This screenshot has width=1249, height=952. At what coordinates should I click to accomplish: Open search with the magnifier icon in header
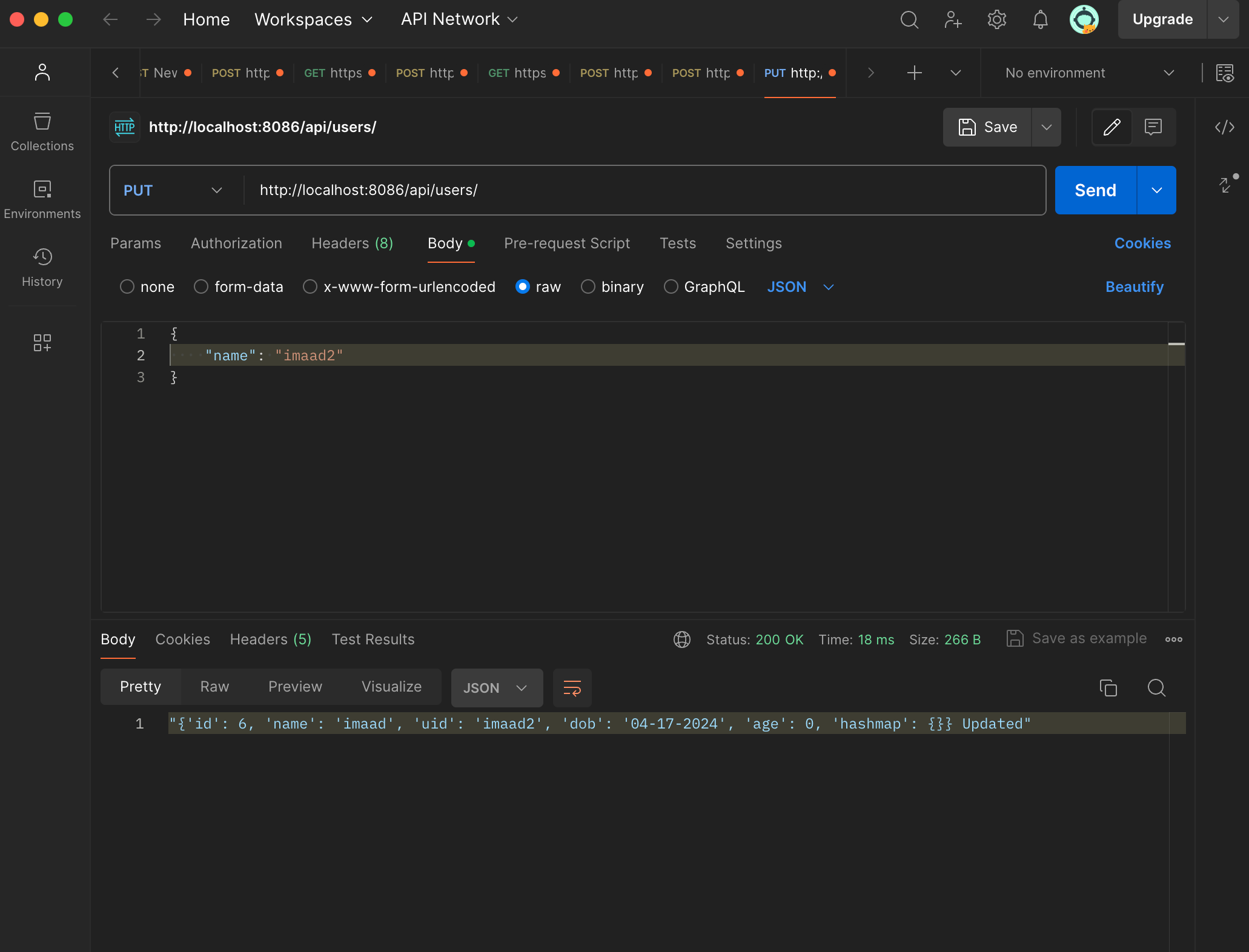pyautogui.click(x=909, y=19)
